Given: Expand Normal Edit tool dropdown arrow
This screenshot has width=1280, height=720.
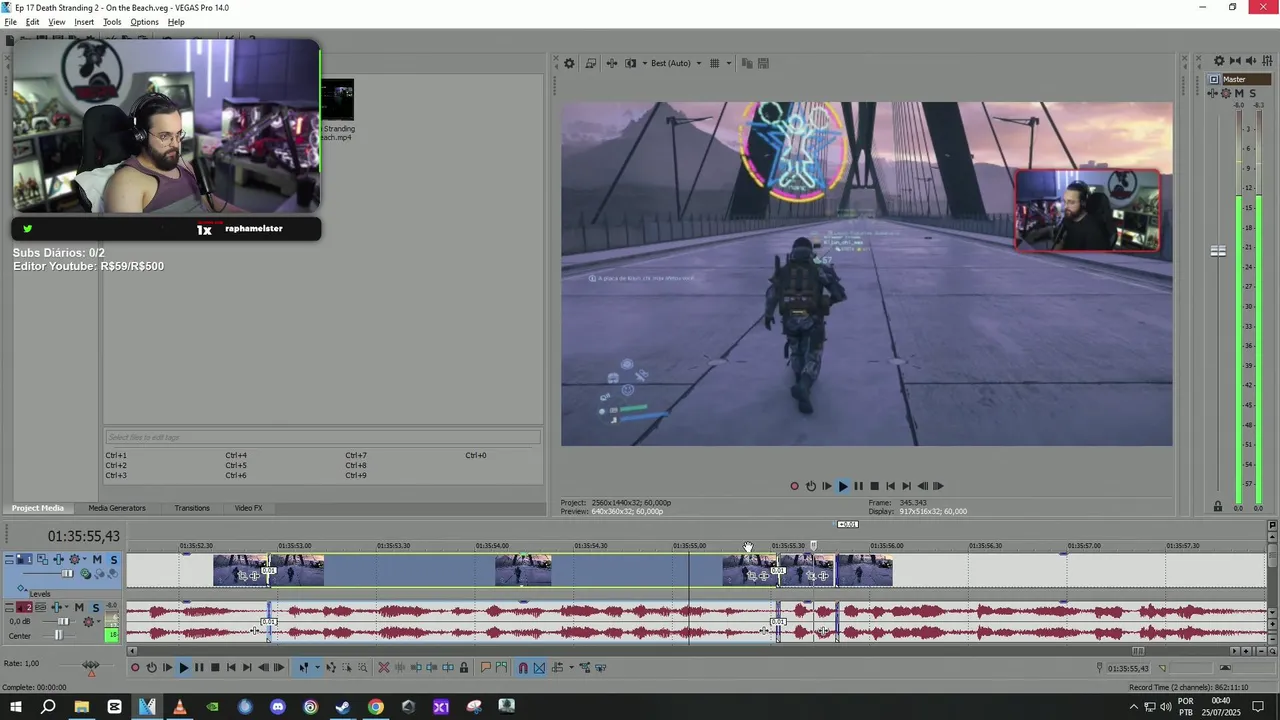Looking at the screenshot, I should pos(317,667).
